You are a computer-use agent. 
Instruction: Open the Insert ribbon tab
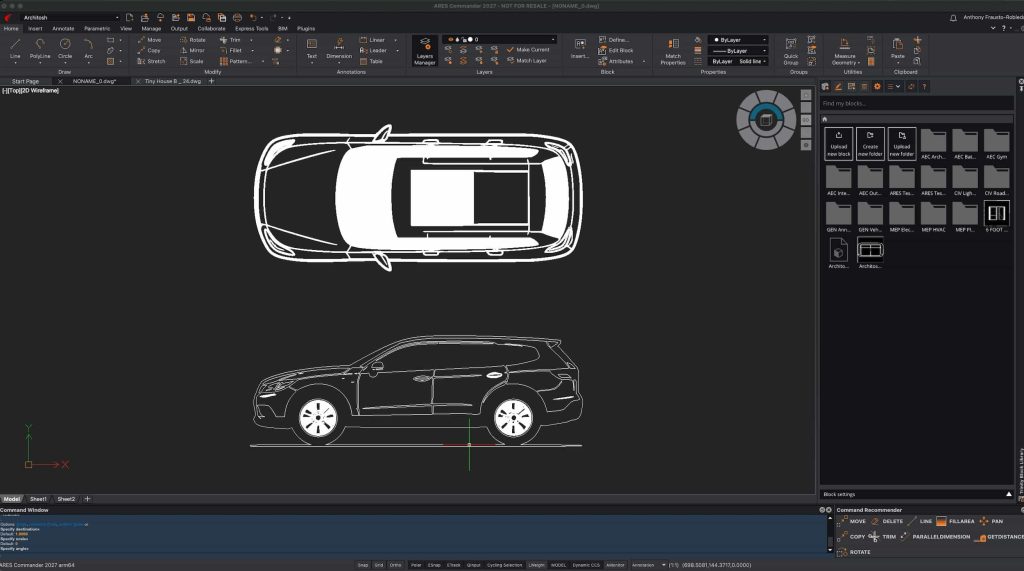(x=35, y=29)
